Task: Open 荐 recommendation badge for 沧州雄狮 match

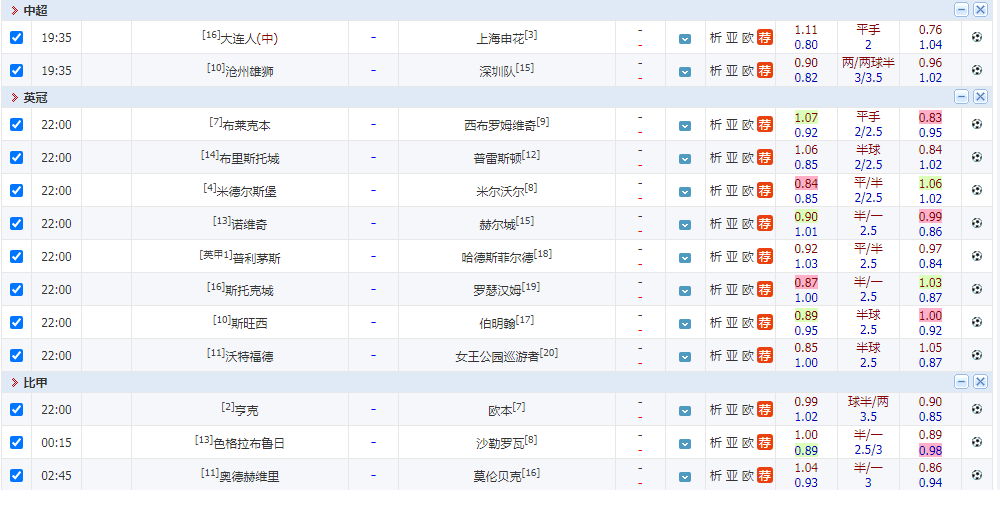Action: point(765,71)
